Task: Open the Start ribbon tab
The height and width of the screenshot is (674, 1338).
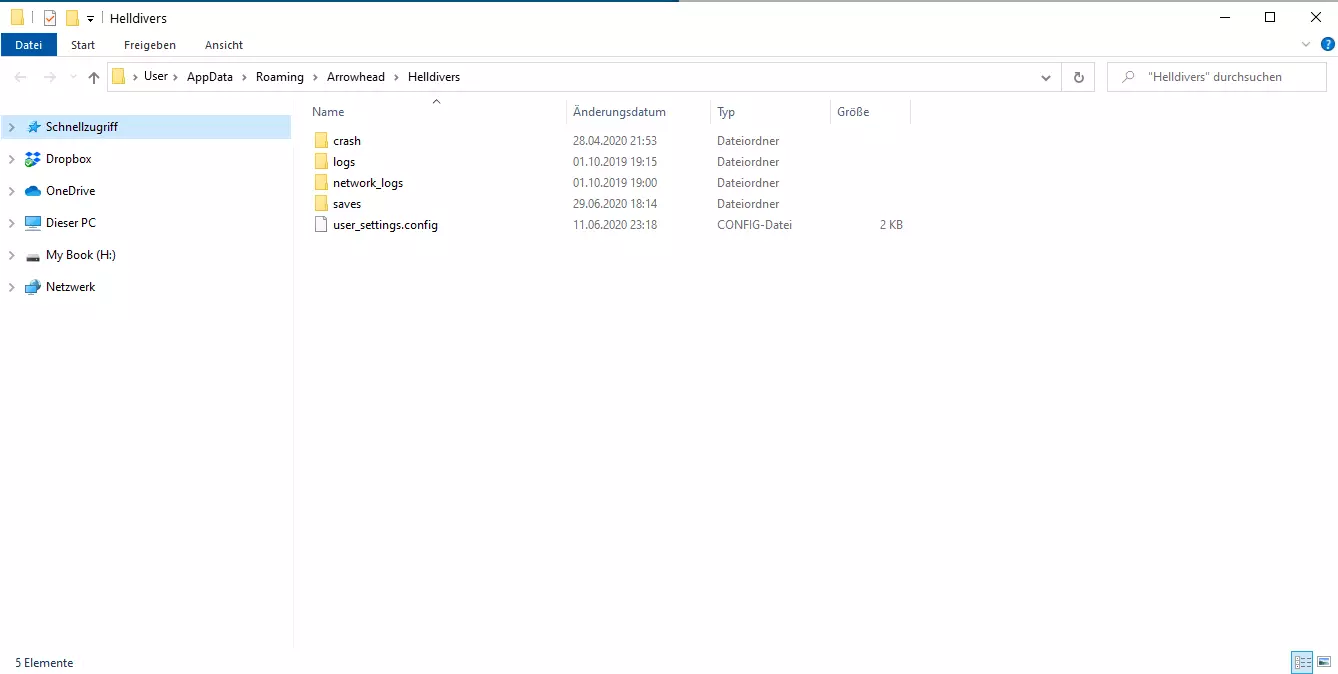Action: point(83,45)
